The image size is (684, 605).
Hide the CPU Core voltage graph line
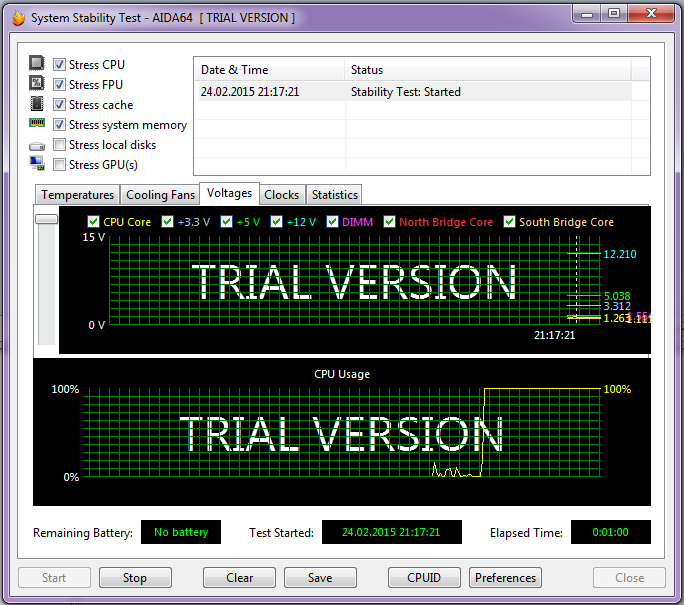[94, 222]
